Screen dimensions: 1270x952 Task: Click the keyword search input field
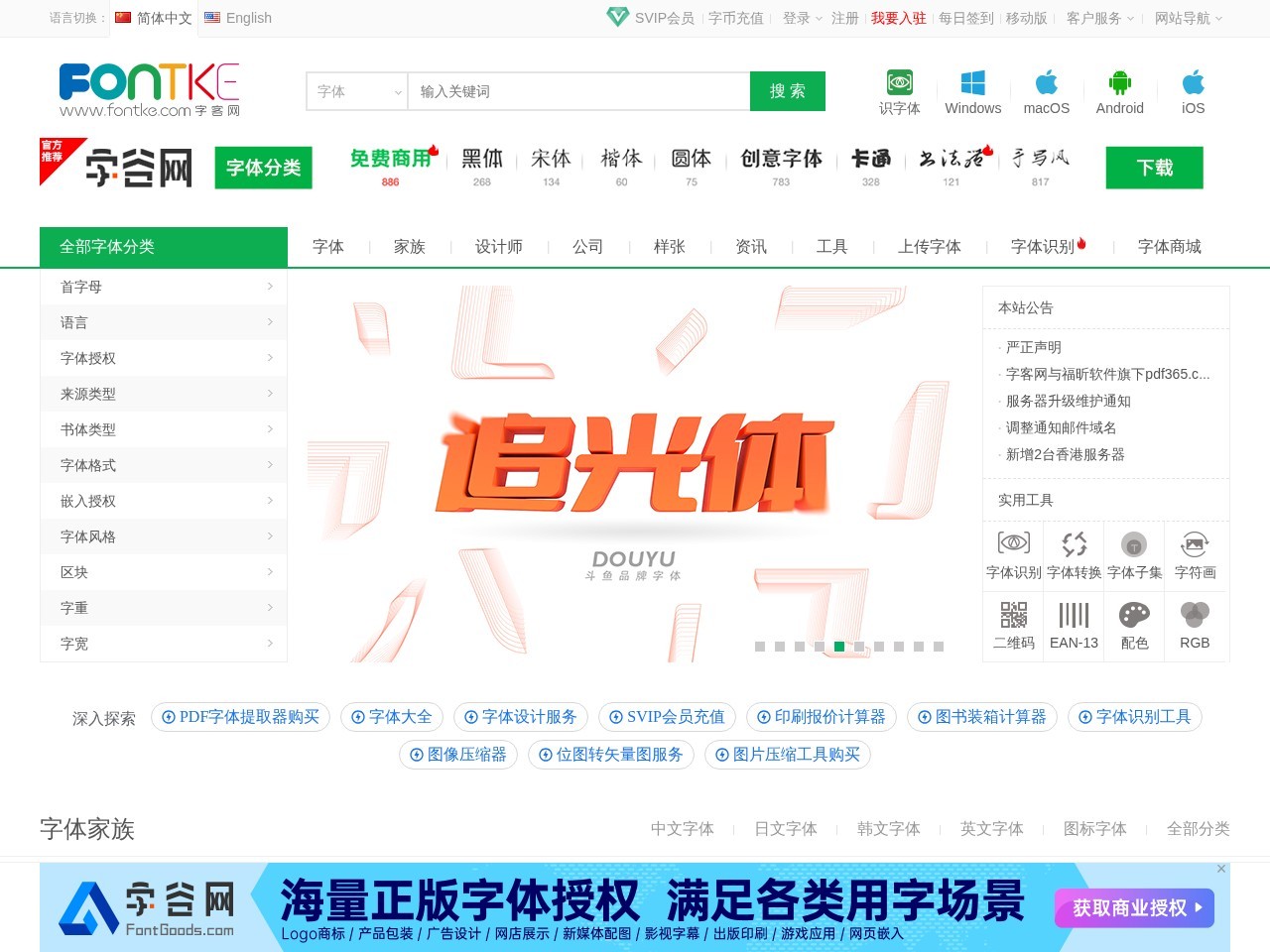(x=578, y=91)
